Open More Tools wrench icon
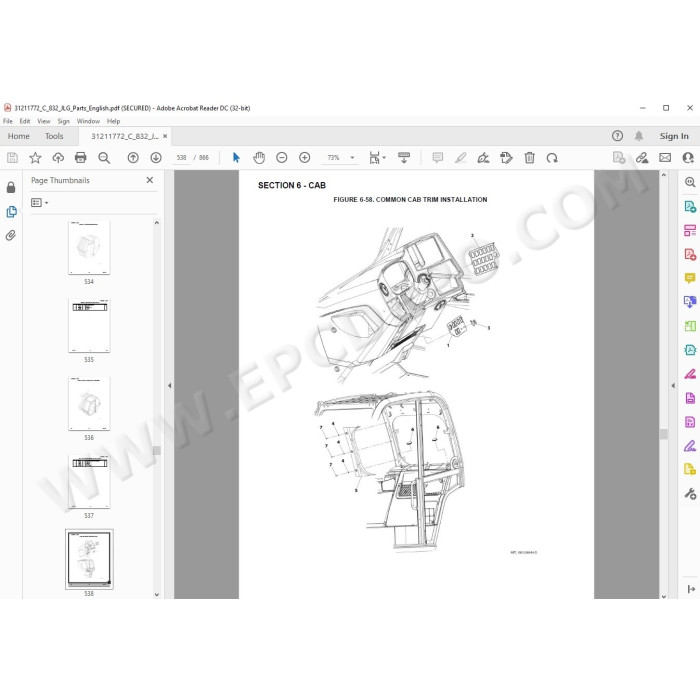700x700 pixels. pyautogui.click(x=690, y=494)
